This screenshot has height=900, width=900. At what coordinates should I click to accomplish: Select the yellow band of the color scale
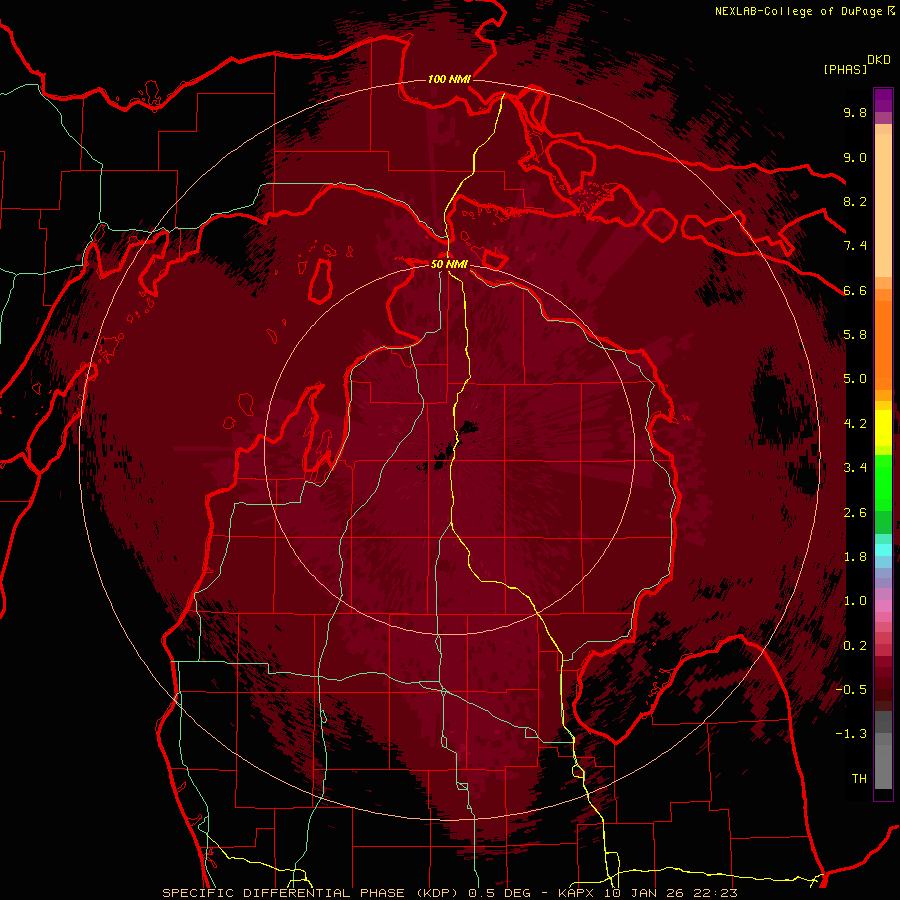click(x=883, y=428)
